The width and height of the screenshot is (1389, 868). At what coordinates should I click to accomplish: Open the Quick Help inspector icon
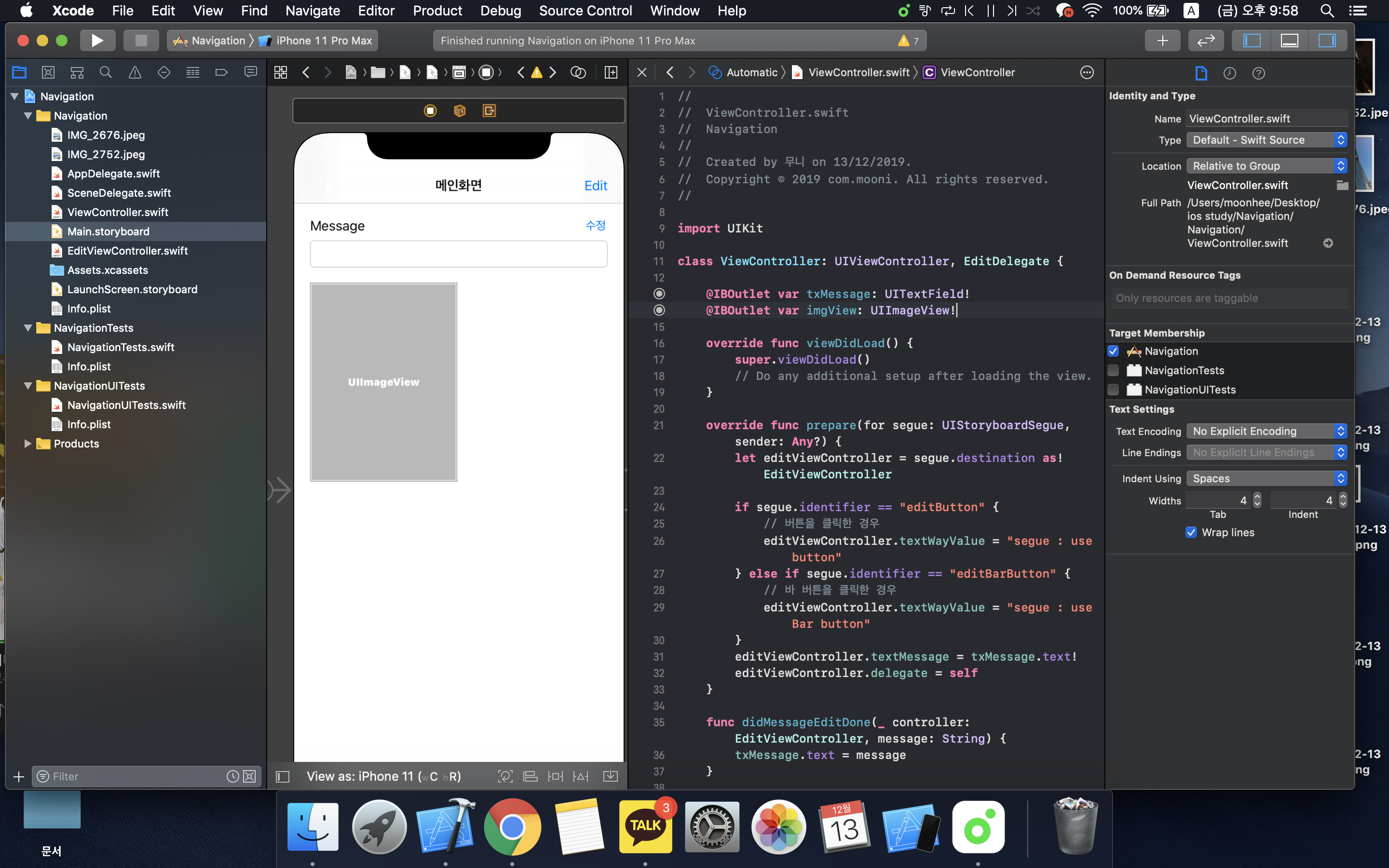click(1258, 73)
